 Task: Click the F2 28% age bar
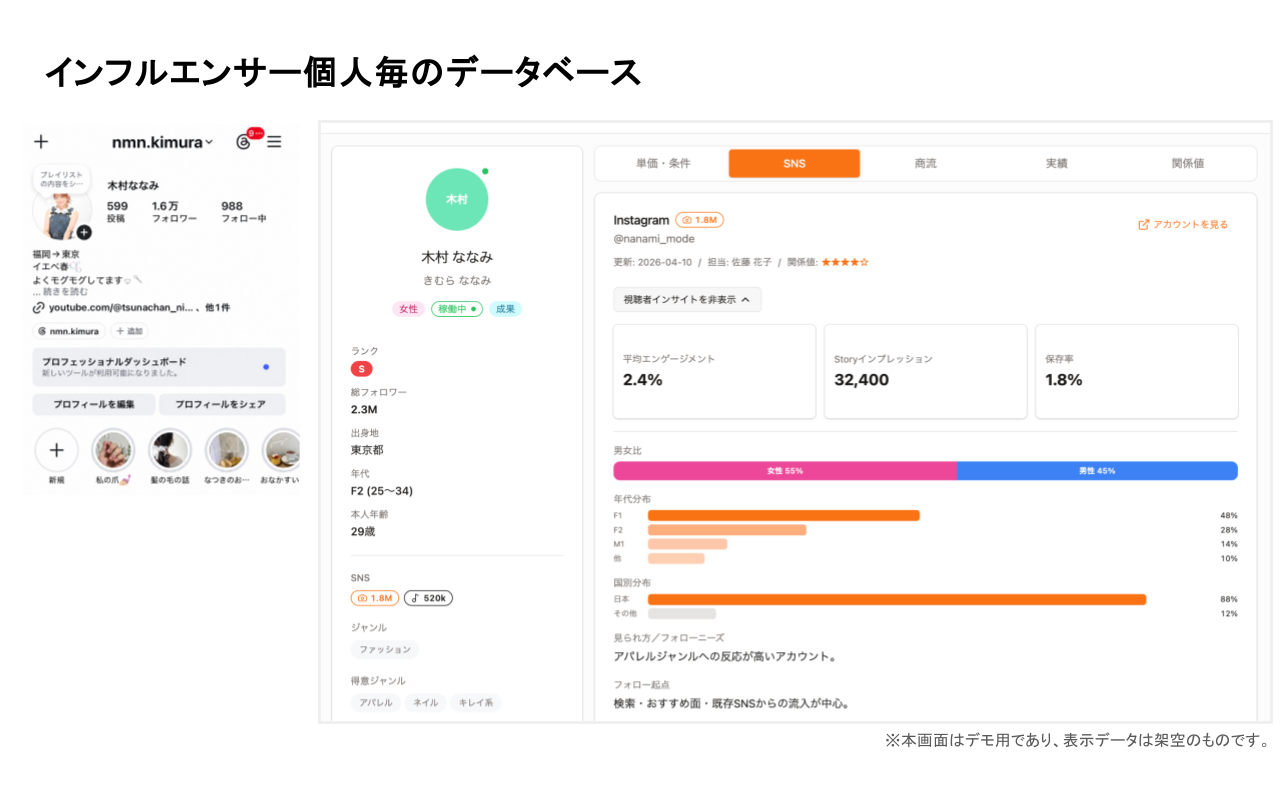(727, 530)
